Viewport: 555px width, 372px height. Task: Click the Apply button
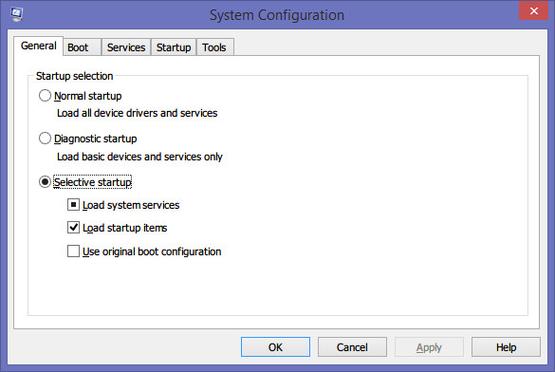[x=429, y=347]
